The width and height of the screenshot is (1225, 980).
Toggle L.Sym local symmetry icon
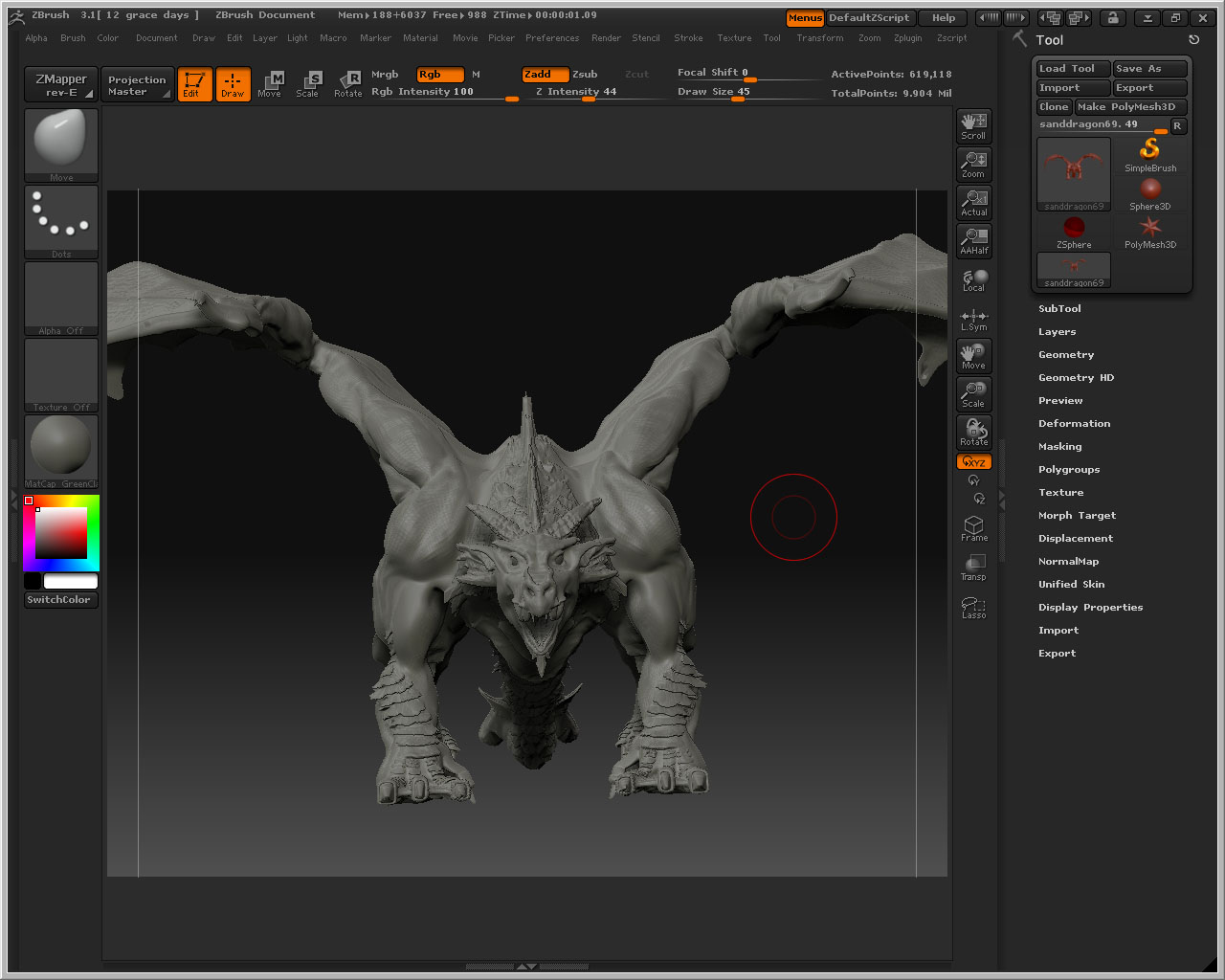point(973,320)
